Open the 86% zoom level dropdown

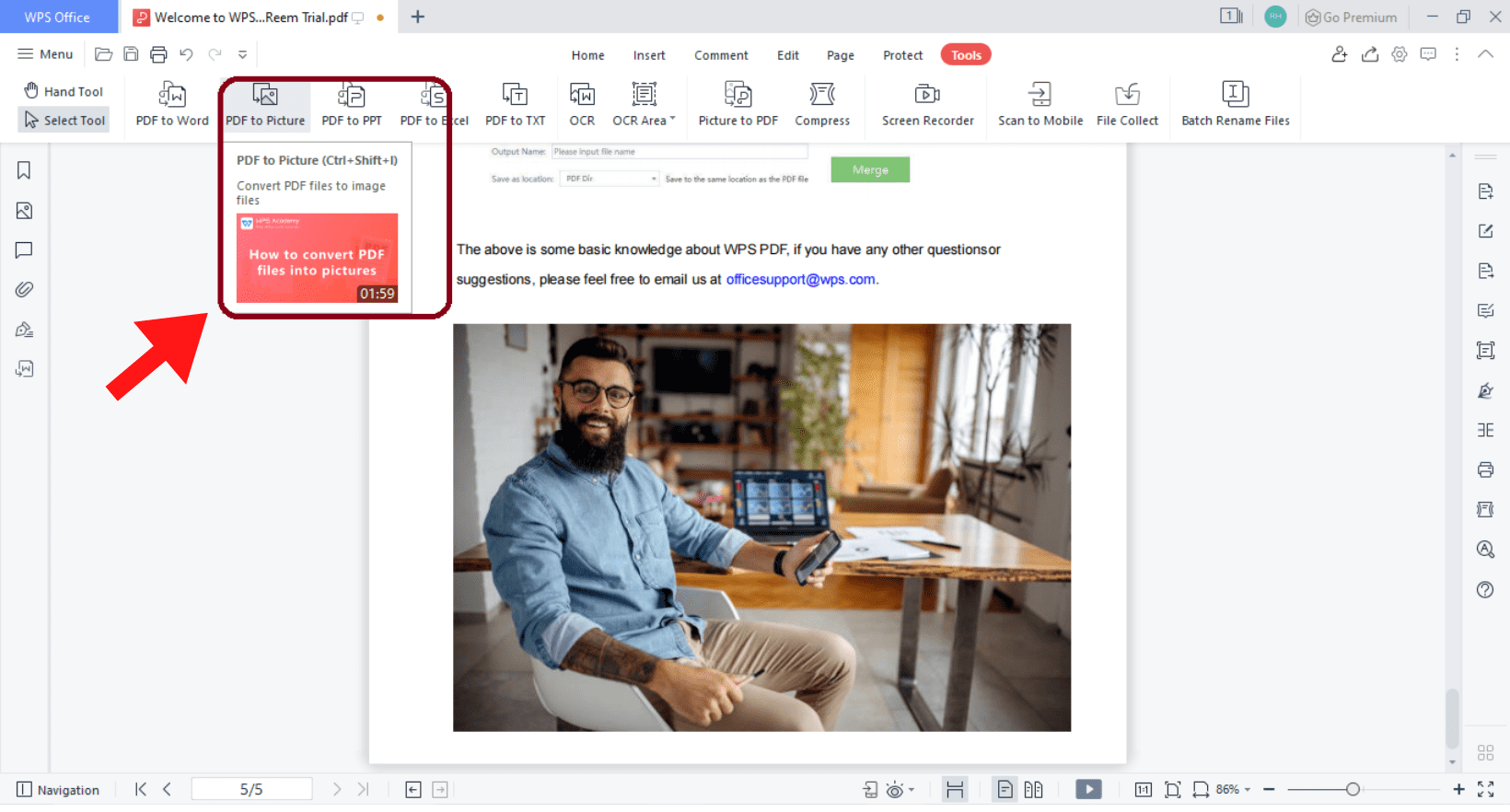pos(1234,789)
